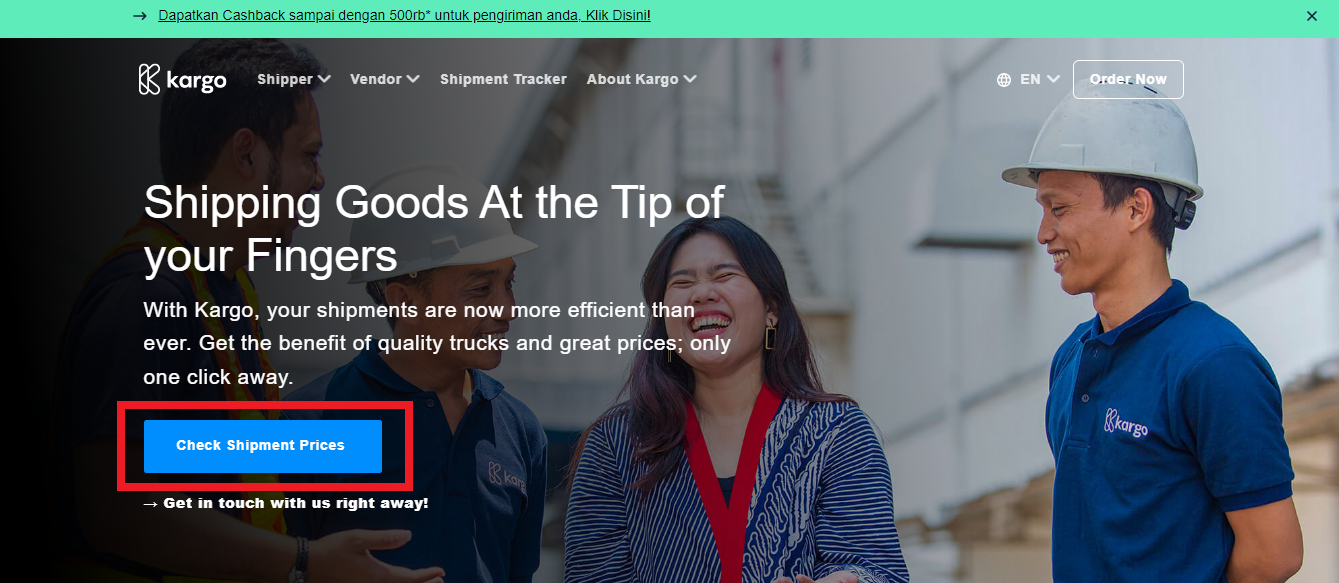The image size is (1339, 583).
Task: Go to Shipment Tracker
Action: pos(503,79)
